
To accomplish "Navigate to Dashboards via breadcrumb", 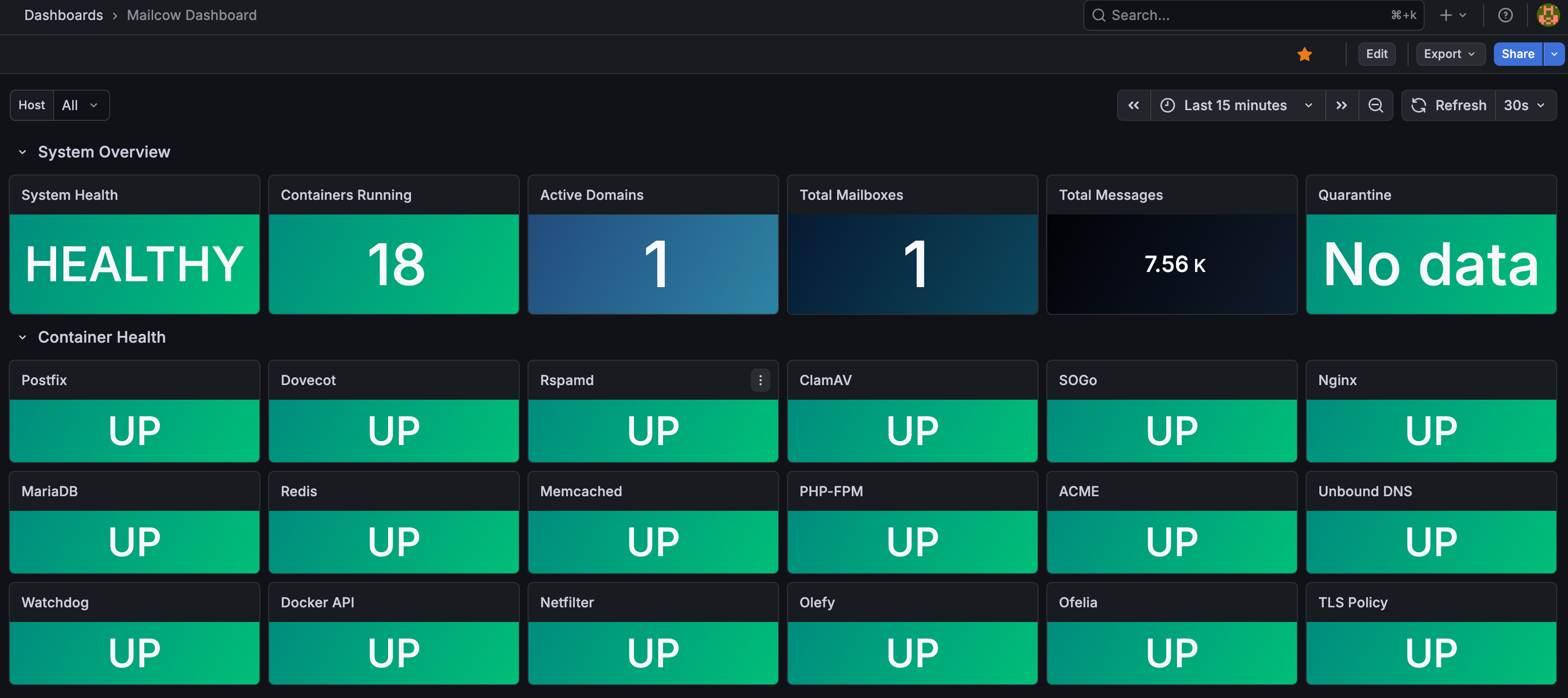I will tap(63, 15).
